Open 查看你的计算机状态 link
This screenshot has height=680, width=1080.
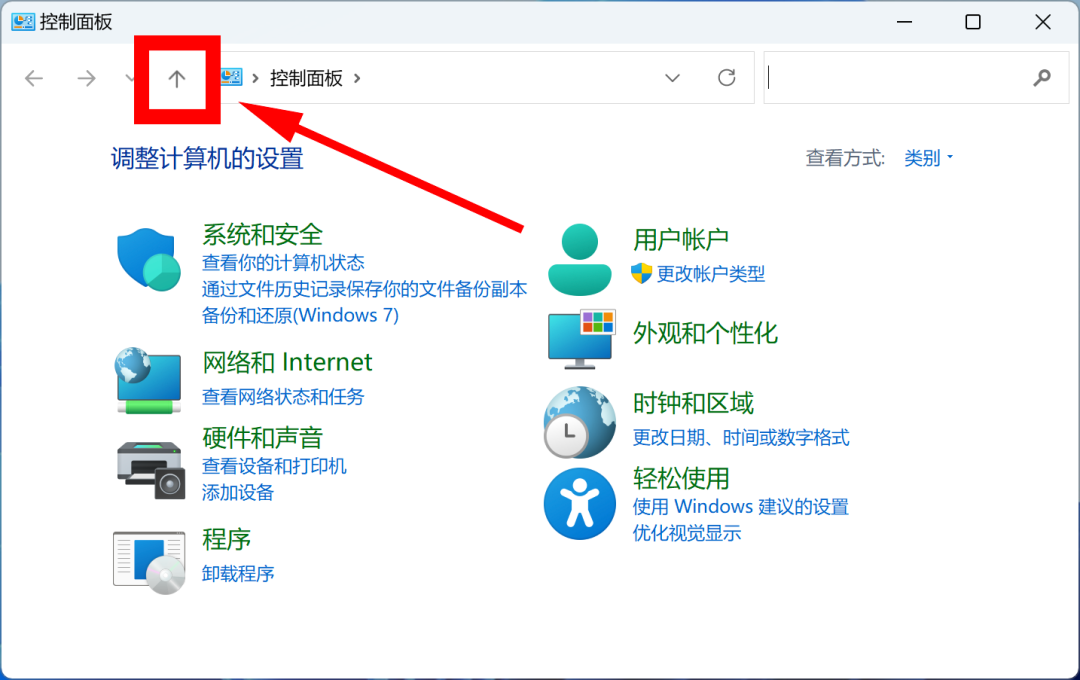tap(281, 263)
